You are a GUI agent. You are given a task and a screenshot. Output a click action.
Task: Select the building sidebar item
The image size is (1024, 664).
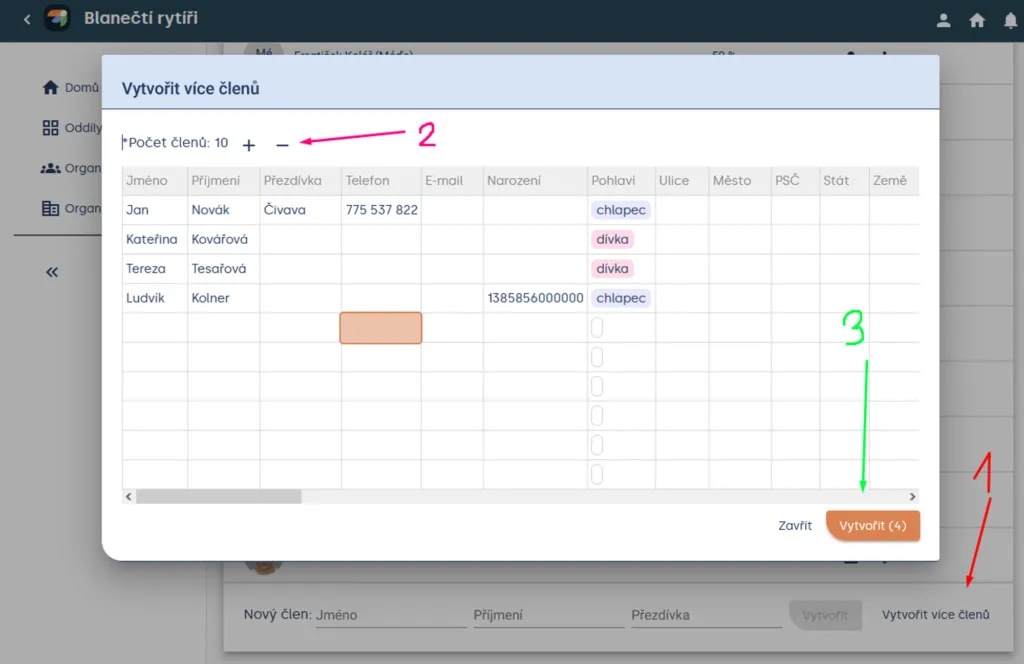(x=71, y=208)
